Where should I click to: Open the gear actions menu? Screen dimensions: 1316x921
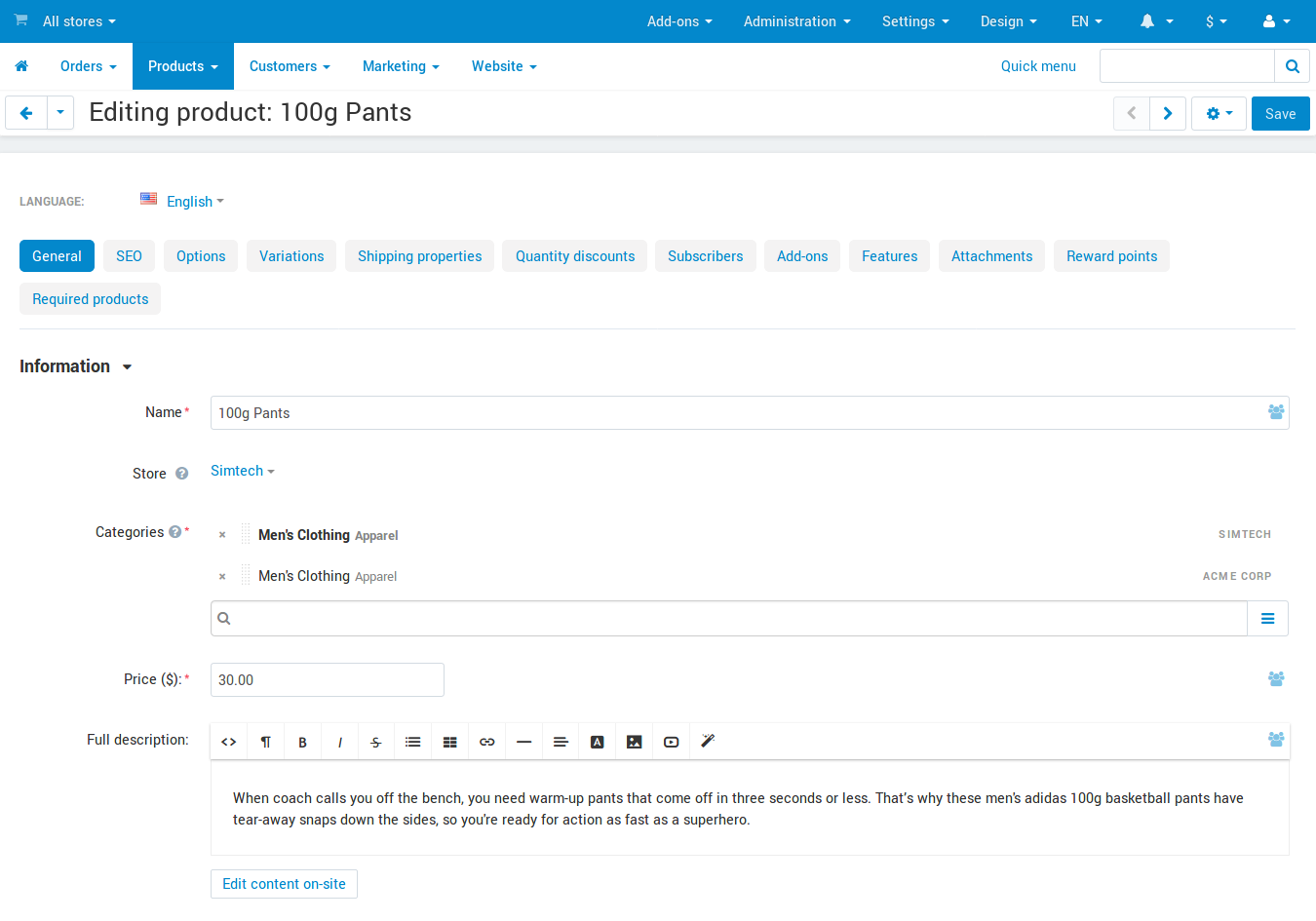click(1219, 114)
